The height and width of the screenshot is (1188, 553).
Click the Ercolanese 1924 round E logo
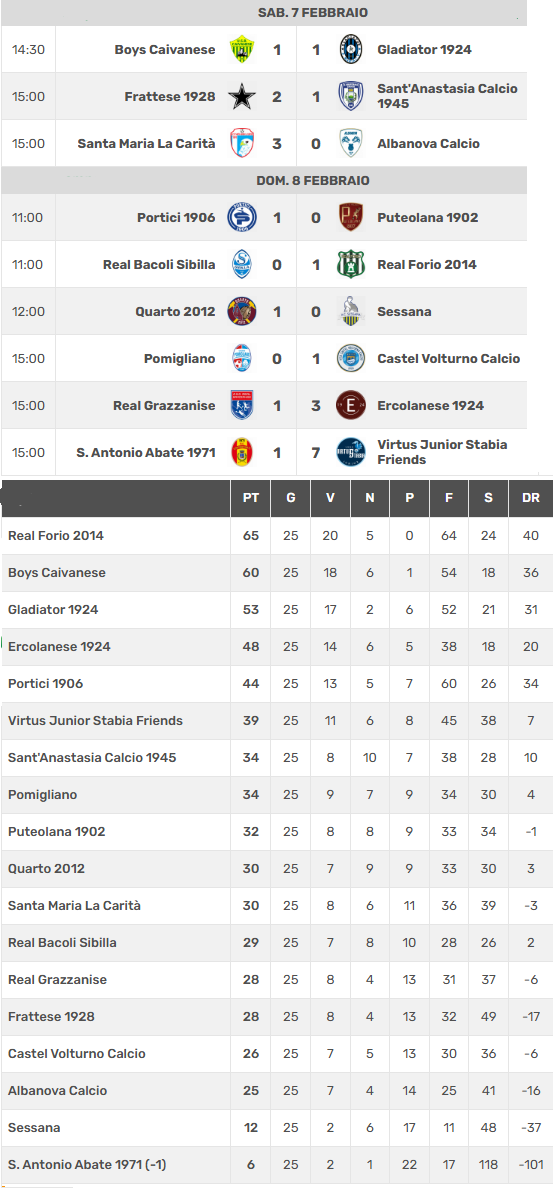[351, 405]
